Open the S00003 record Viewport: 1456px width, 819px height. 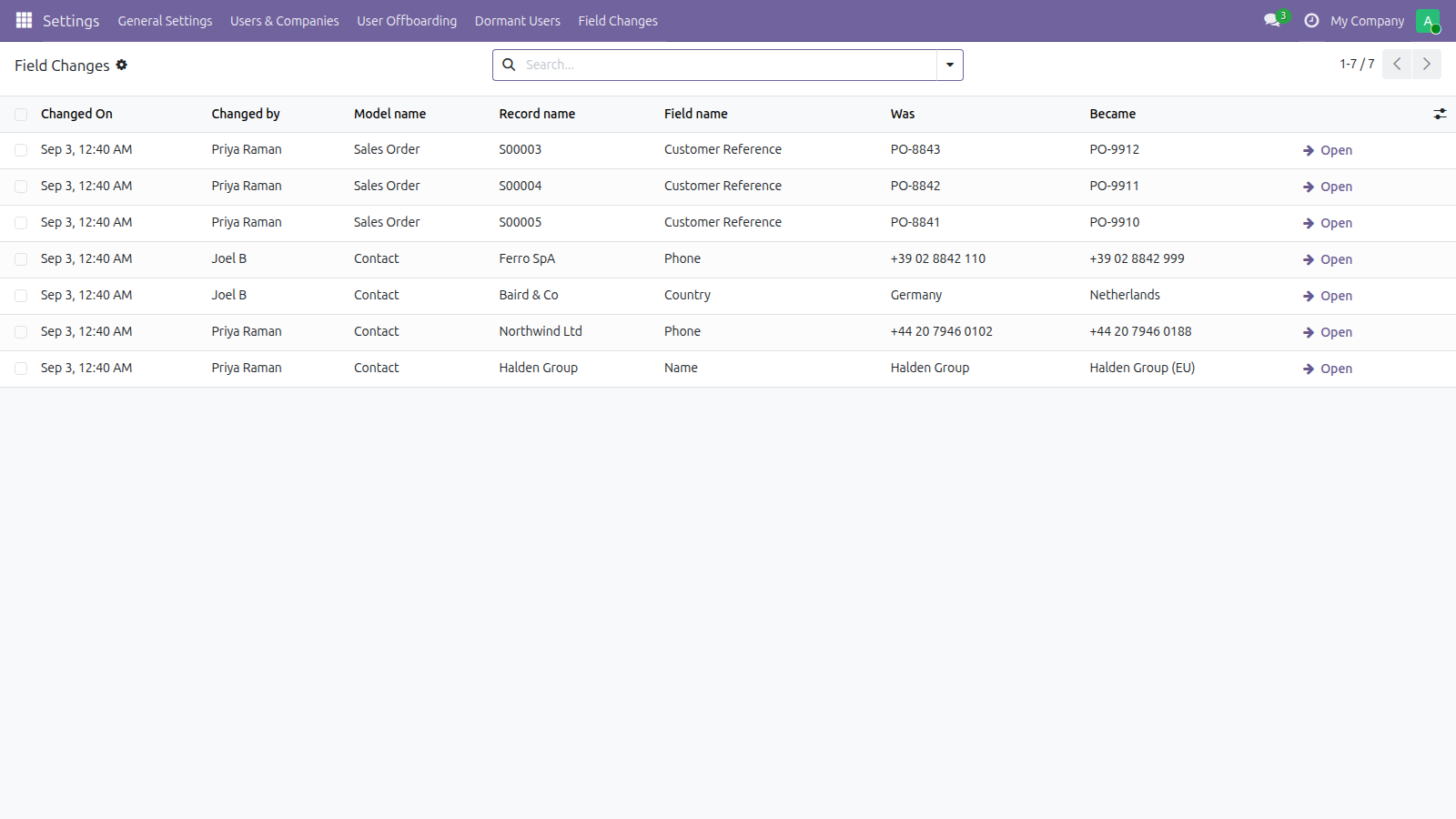click(1327, 150)
